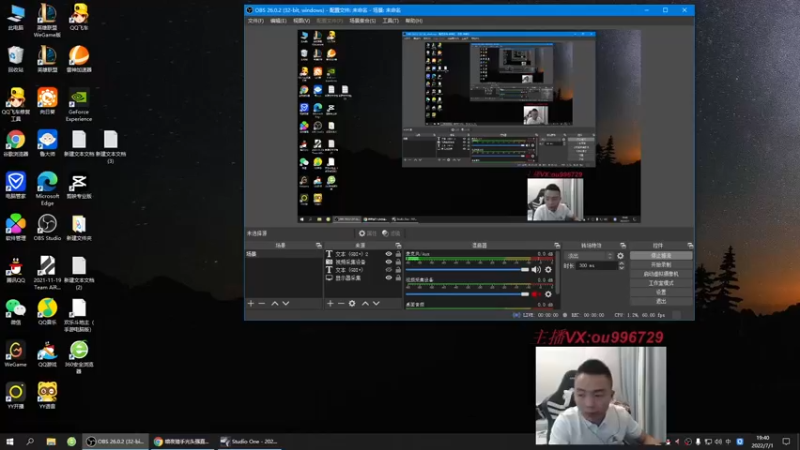Open the WeGame desktop icon
Screen dimensions: 800x450
16,354
